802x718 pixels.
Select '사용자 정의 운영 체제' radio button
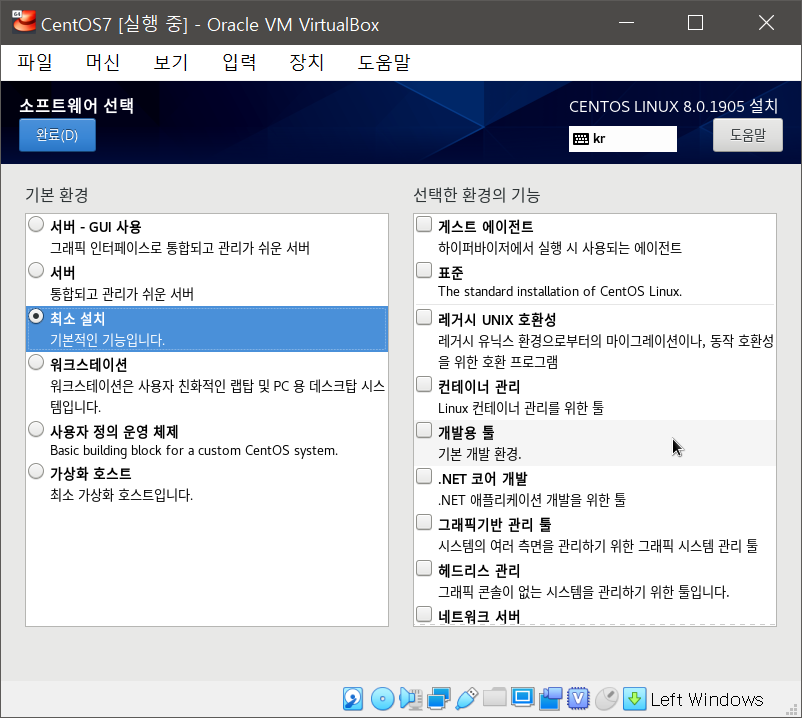36,429
